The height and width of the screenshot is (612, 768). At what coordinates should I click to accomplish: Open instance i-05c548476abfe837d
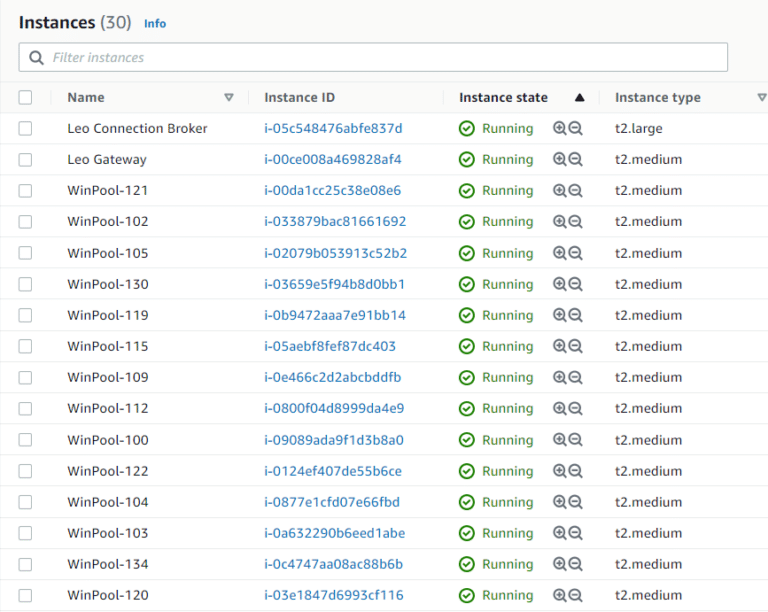(x=333, y=128)
